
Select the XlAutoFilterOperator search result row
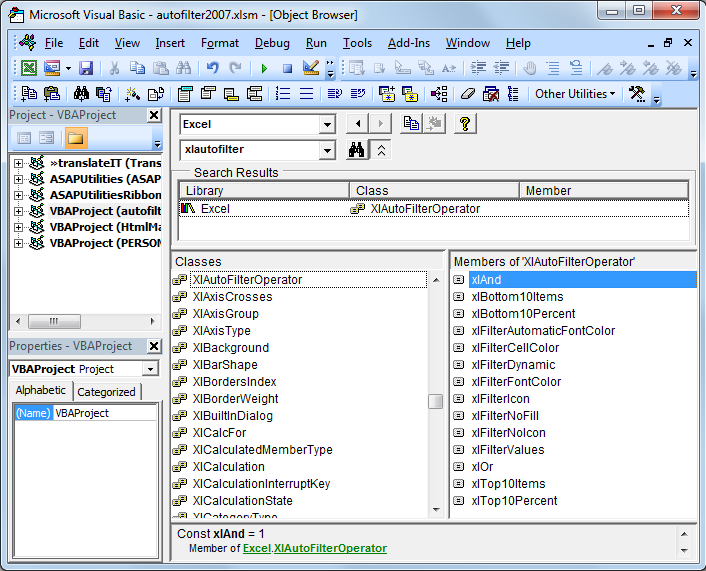tap(434, 209)
